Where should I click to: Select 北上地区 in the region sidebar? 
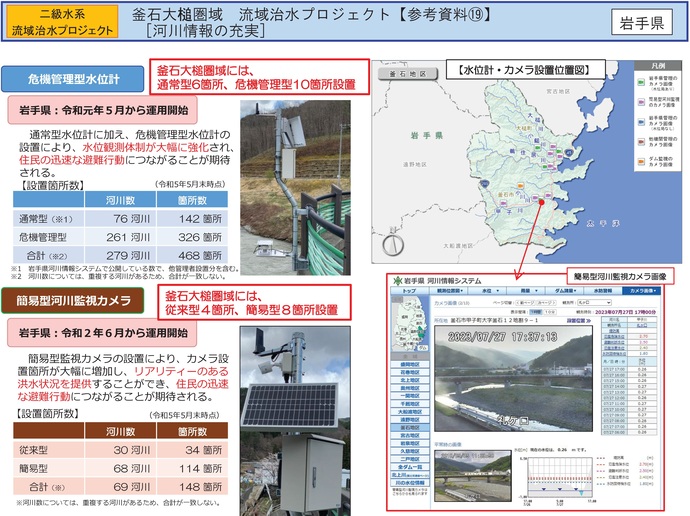point(409,380)
